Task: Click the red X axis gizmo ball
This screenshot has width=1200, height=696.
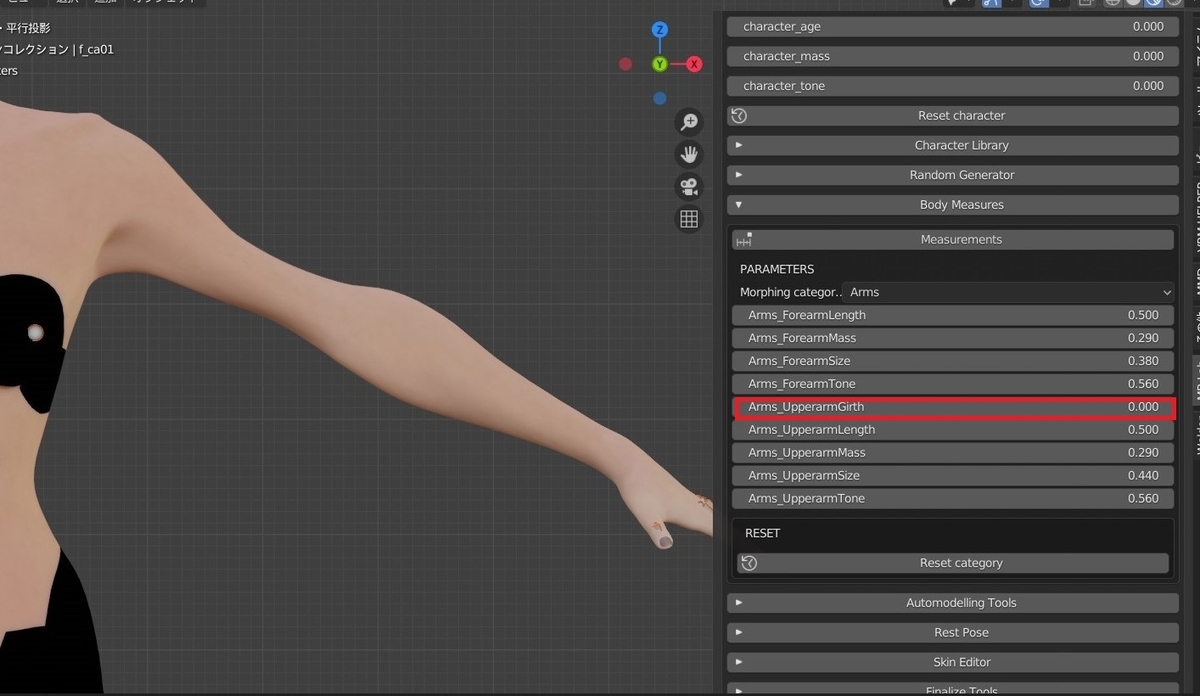Action: point(694,64)
